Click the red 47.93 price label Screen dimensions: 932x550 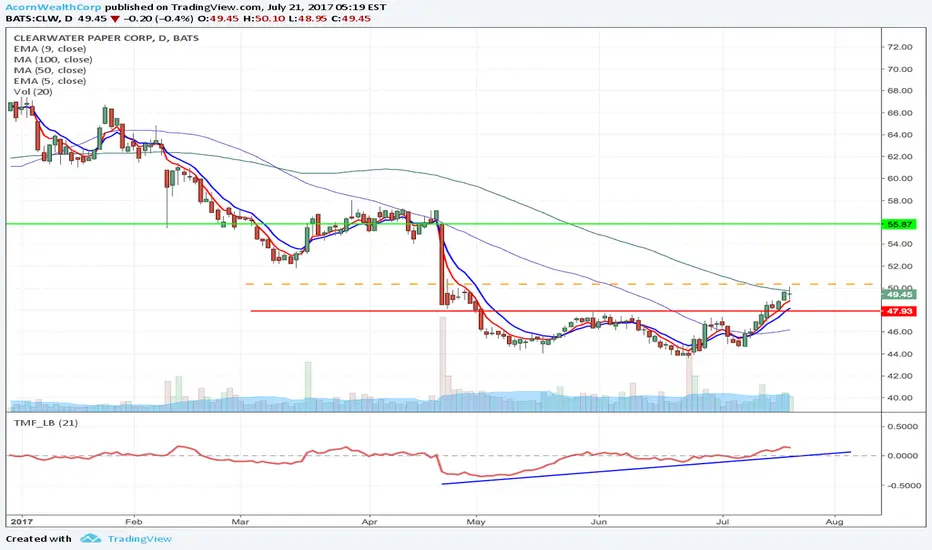899,311
